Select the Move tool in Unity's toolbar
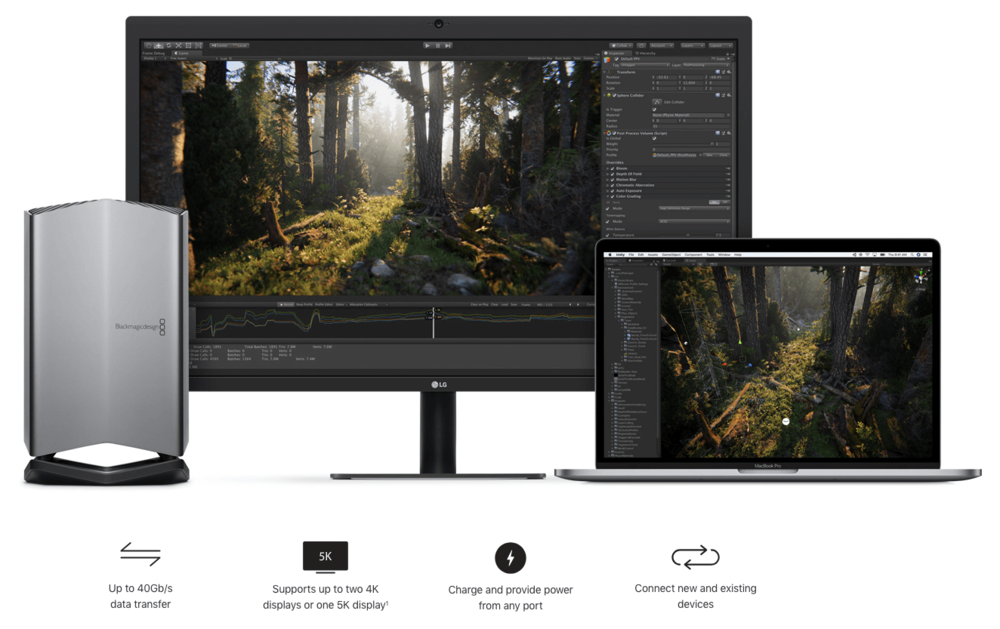 (159, 45)
